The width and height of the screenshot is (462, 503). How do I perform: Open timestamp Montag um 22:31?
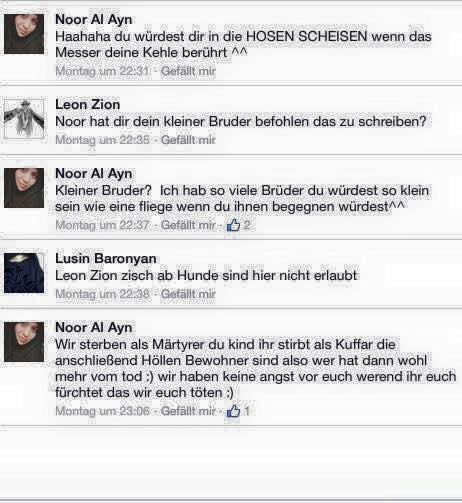pyautogui.click(x=102, y=71)
